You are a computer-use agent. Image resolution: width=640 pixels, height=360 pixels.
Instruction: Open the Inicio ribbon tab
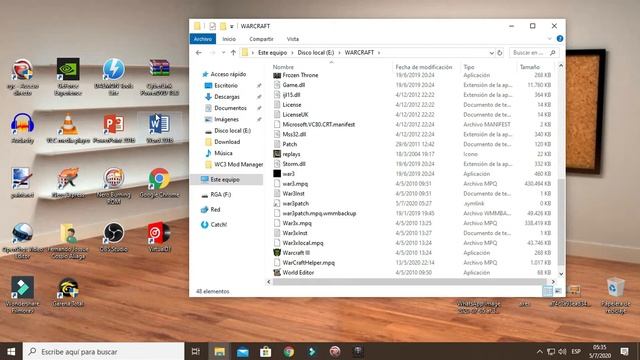click(229, 39)
